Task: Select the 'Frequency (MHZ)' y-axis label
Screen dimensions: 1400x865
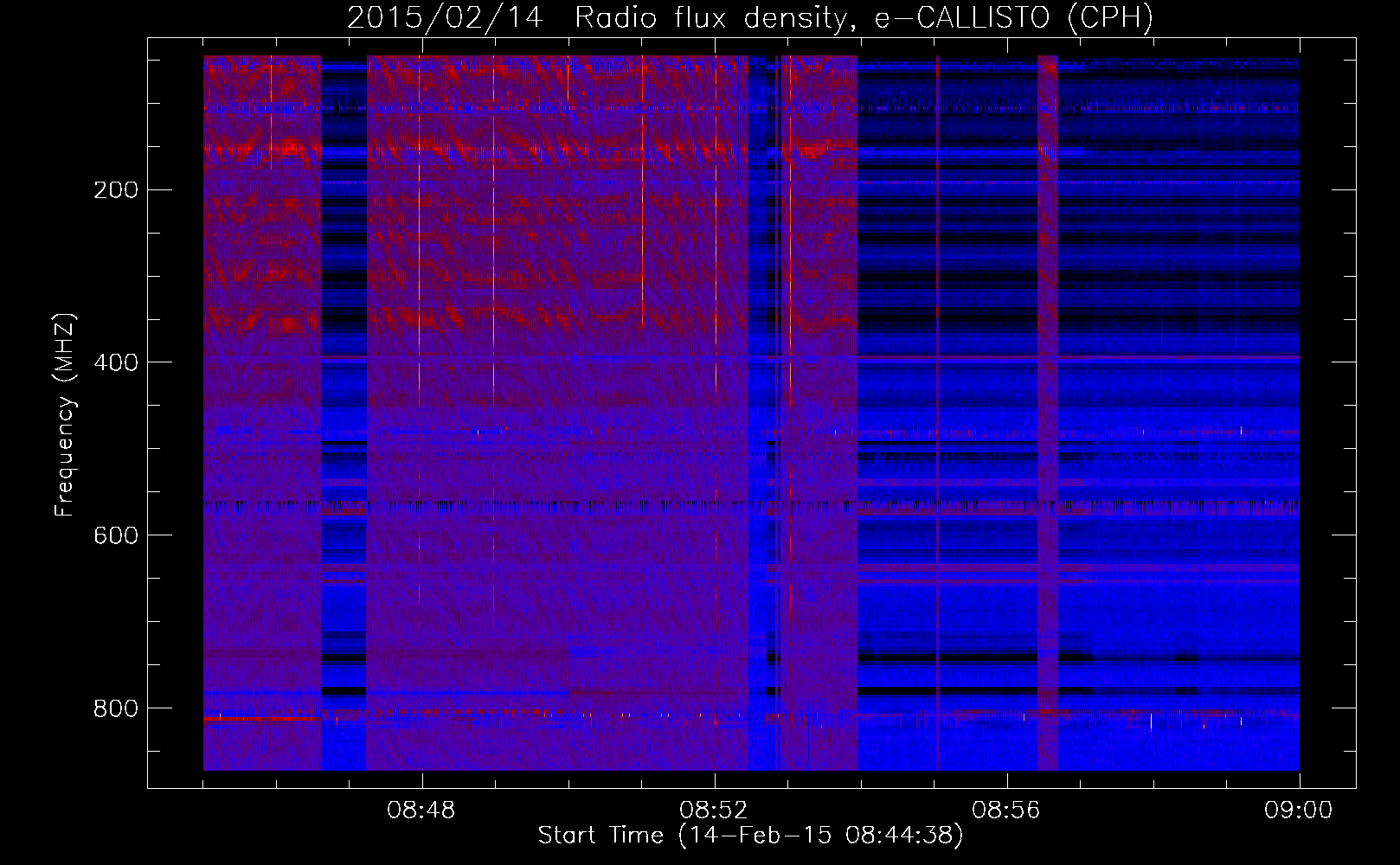Action: pyautogui.click(x=65, y=415)
